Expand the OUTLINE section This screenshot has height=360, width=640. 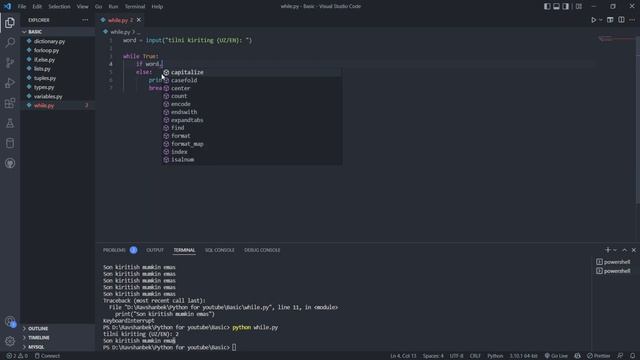point(58,328)
